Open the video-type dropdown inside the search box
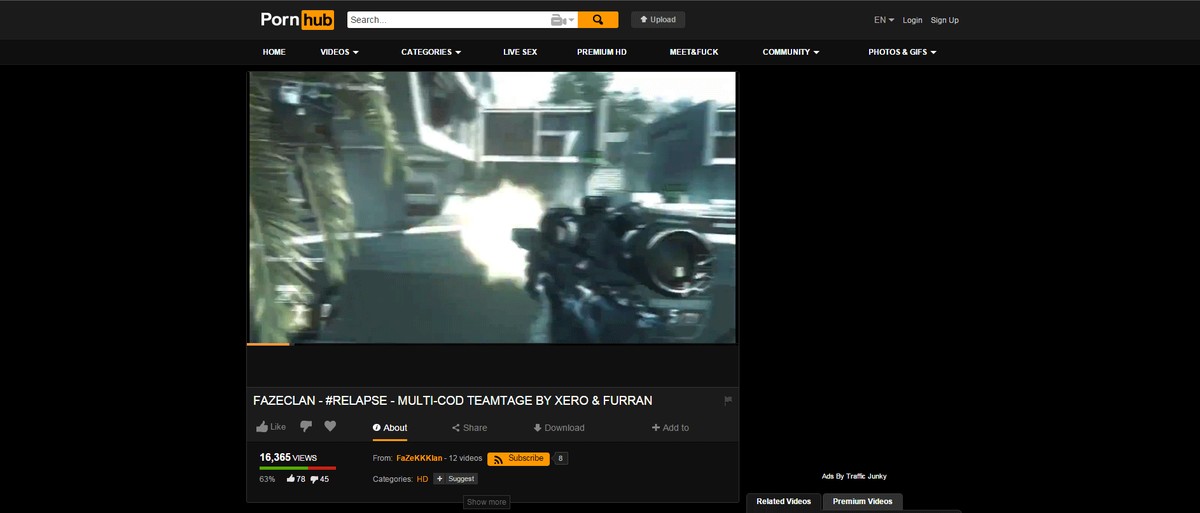Viewport: 1200px width, 513px height. coord(561,20)
